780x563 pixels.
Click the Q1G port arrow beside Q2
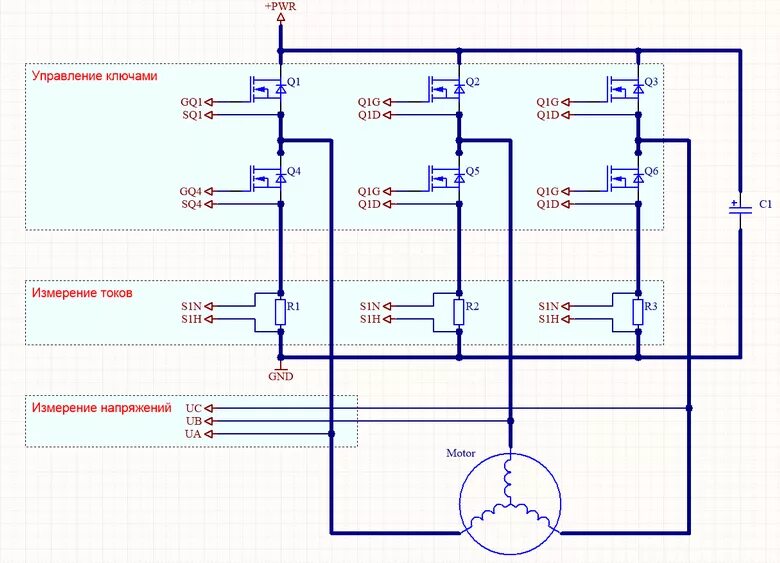tap(387, 102)
